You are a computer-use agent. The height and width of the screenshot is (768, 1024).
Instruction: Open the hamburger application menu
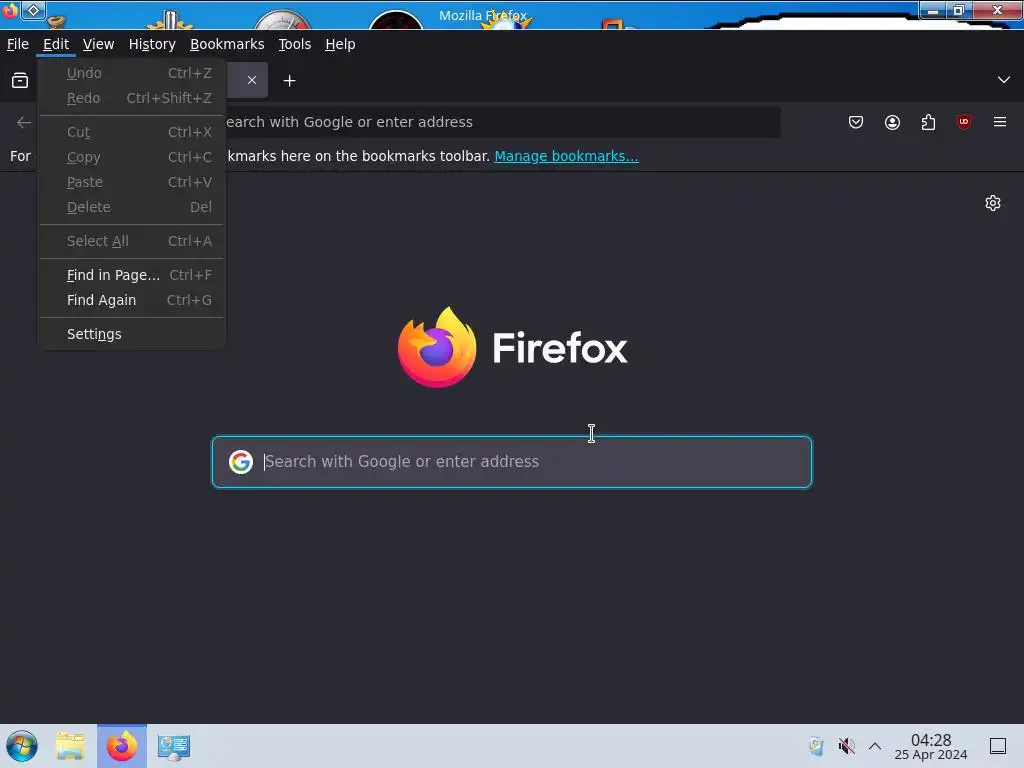click(1000, 122)
